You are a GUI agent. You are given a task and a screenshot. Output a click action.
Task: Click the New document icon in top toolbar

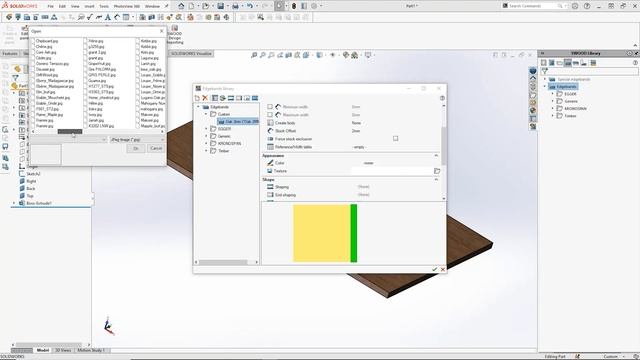coord(191,6)
